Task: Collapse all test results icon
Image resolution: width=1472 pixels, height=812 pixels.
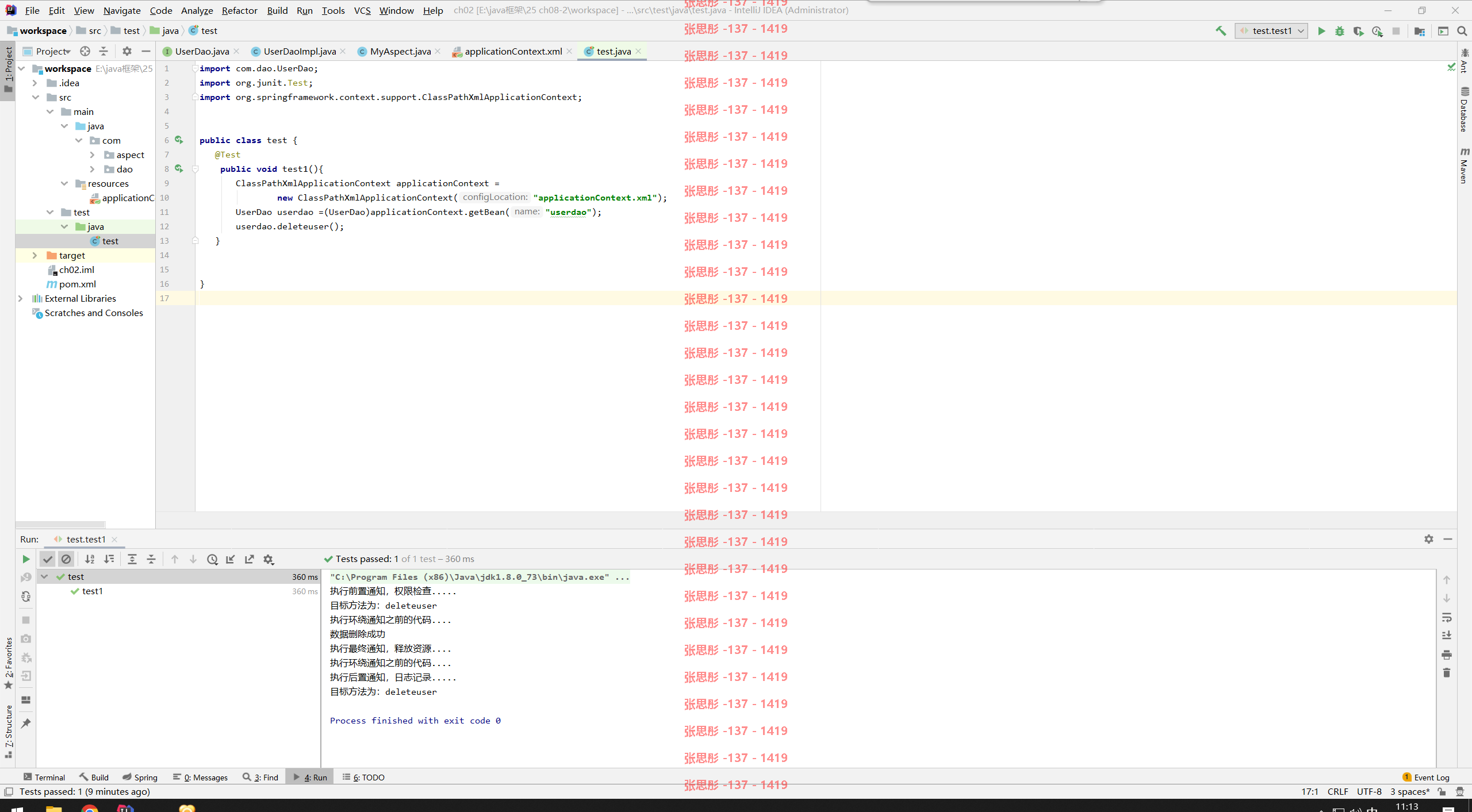Action: click(x=151, y=559)
